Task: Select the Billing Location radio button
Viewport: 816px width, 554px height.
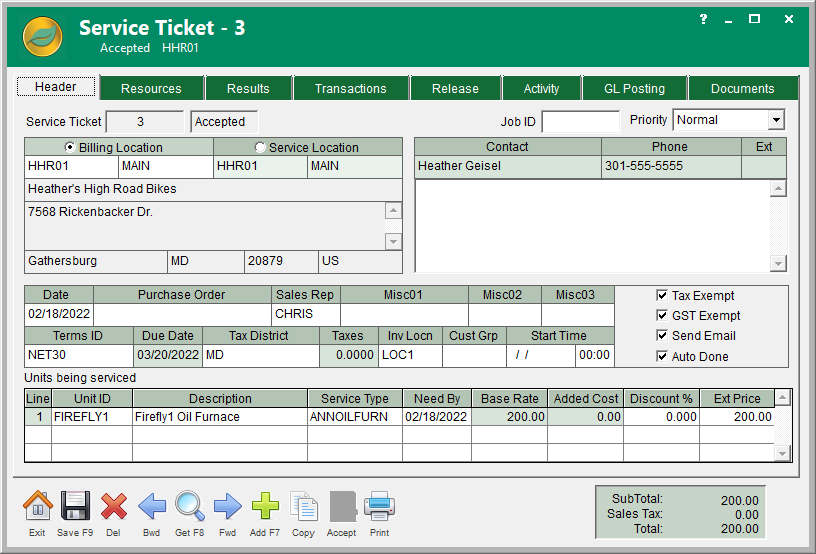Action: 69,147
